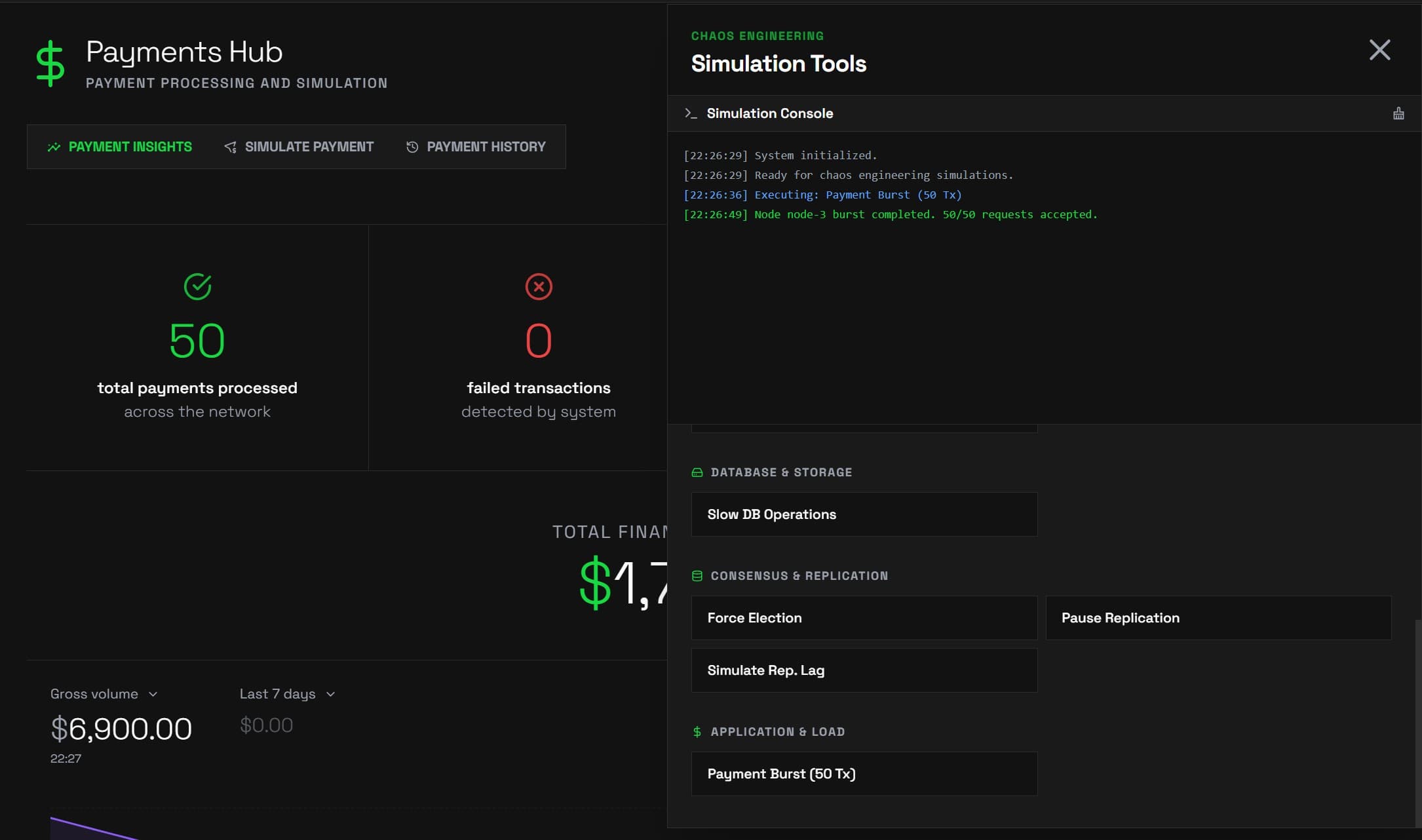Click the Application & Load dollar icon

[697, 732]
